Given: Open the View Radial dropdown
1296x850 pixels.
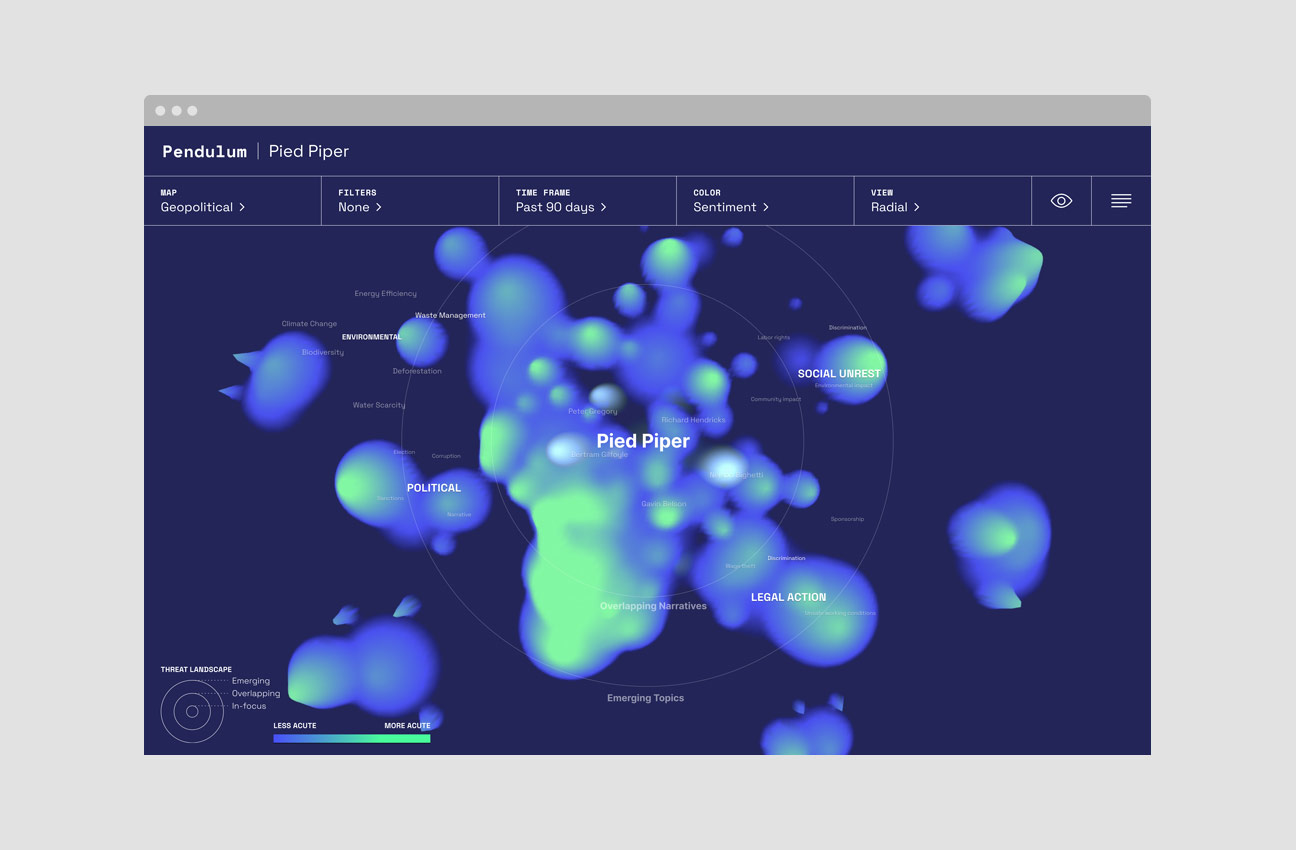Looking at the screenshot, I should tap(943, 201).
